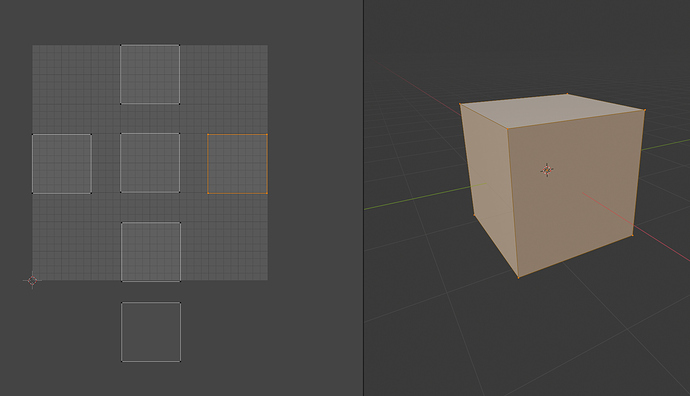Select the cube's left side face
This screenshot has height=396, width=690.
[x=488, y=185]
